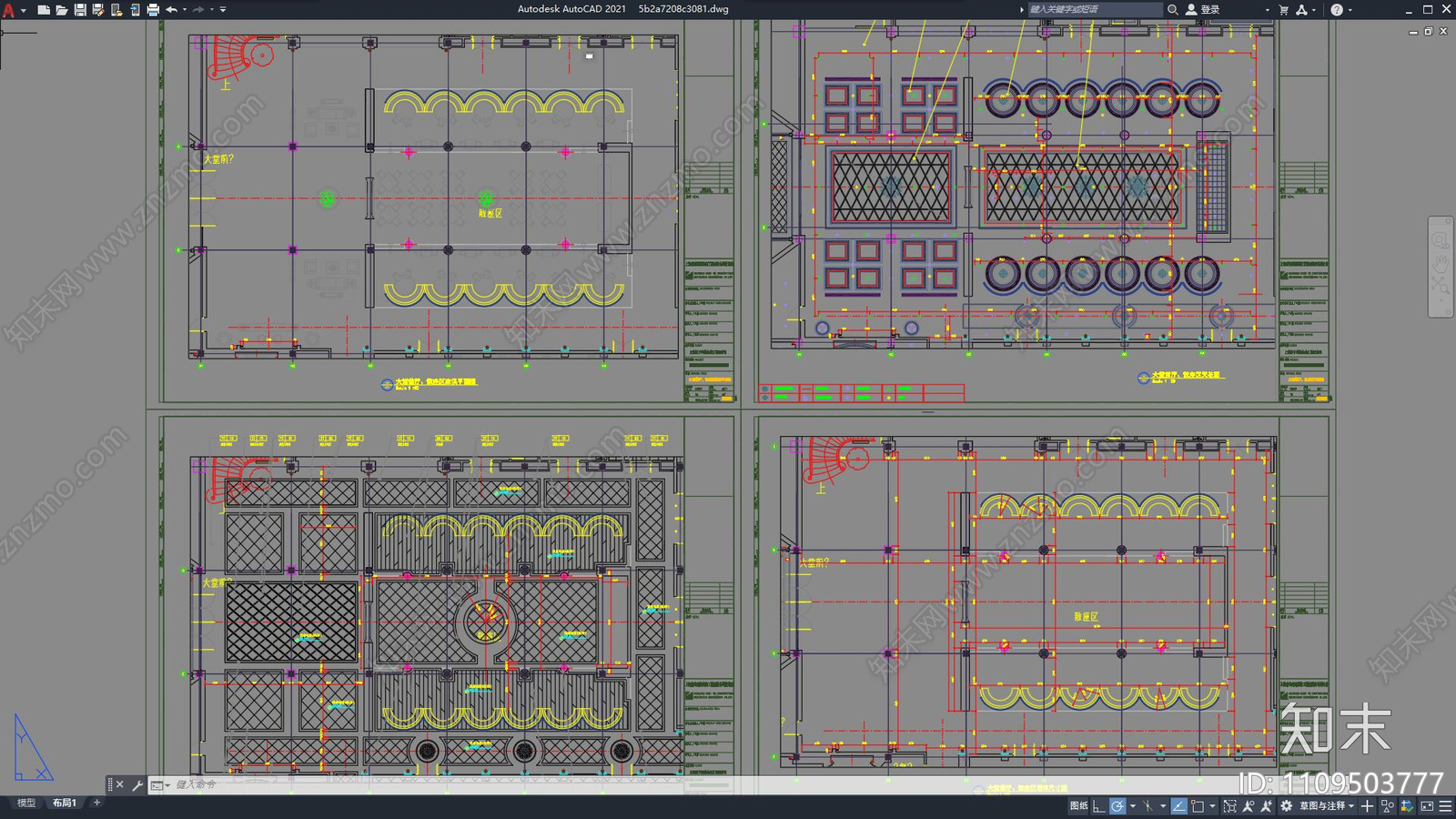Image resolution: width=1456 pixels, height=819 pixels.
Task: Expand object snap settings dropdown
Action: [1212, 806]
